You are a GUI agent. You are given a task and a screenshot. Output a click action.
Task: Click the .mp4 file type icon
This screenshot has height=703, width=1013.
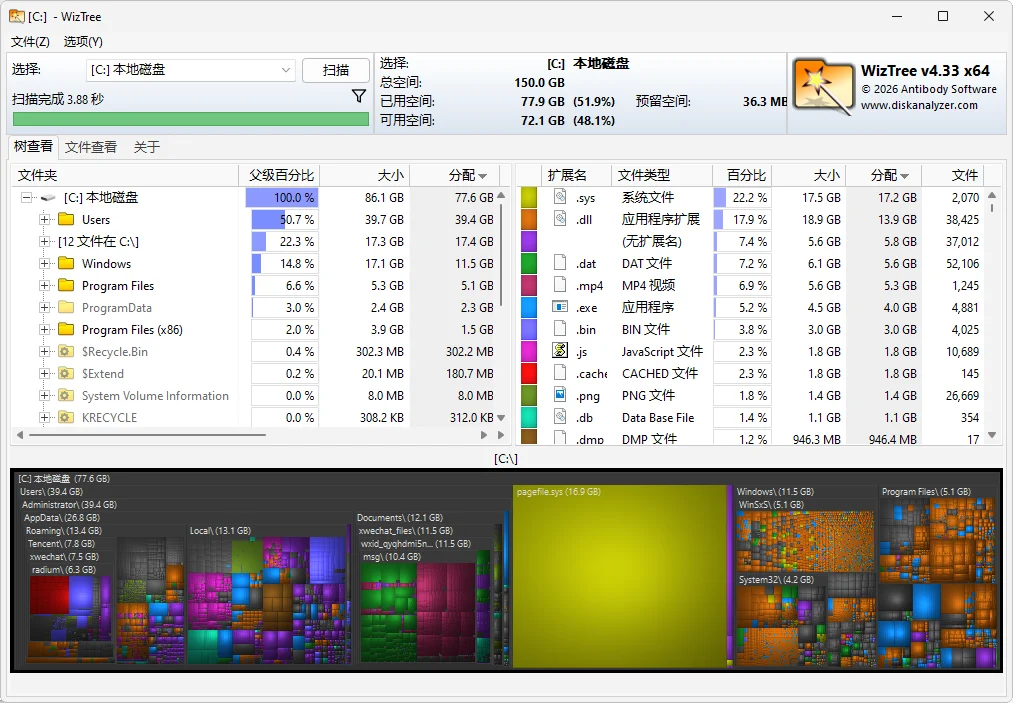click(560, 284)
